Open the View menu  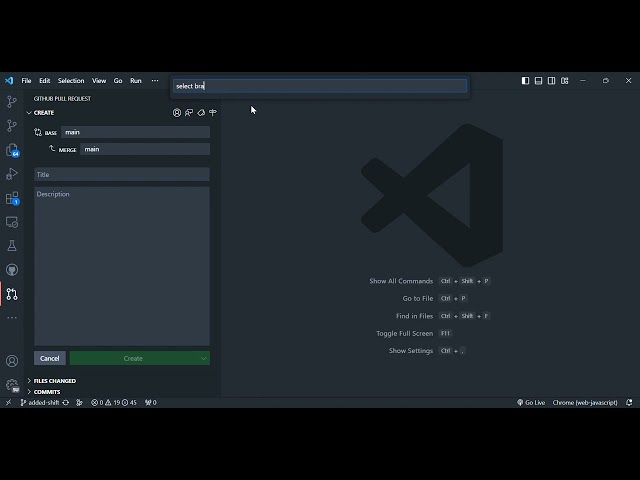tap(99, 81)
